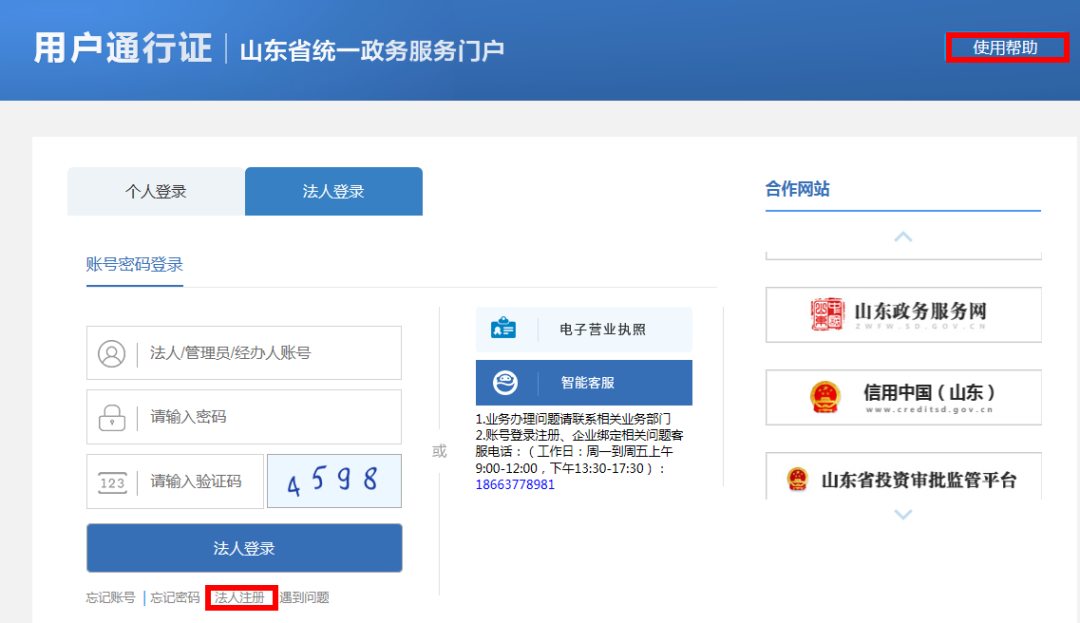Click the 法人注册 link
Image resolution: width=1080 pixels, height=623 pixels.
(x=240, y=598)
